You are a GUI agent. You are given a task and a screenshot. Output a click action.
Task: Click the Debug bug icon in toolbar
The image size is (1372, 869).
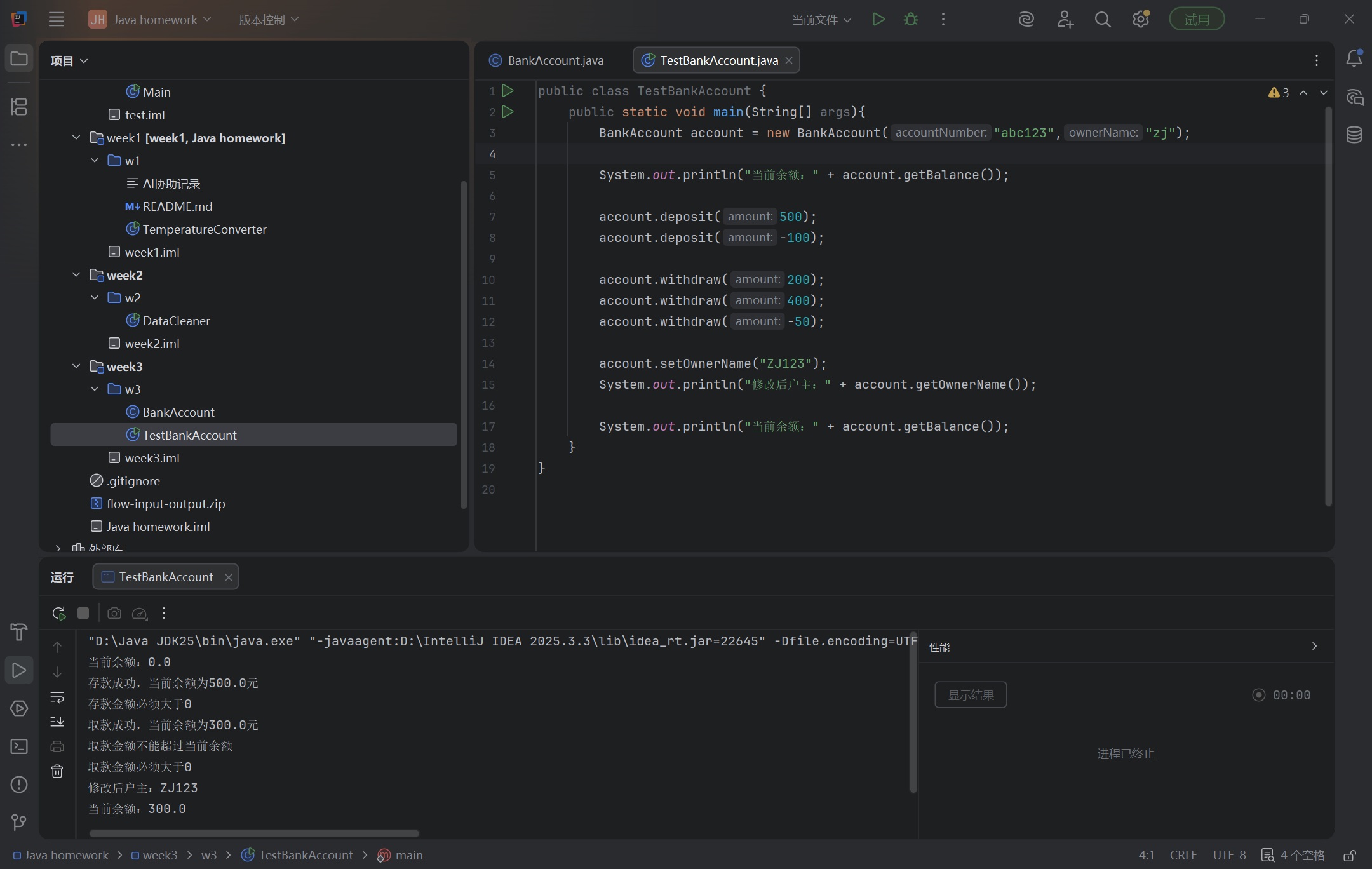[910, 20]
